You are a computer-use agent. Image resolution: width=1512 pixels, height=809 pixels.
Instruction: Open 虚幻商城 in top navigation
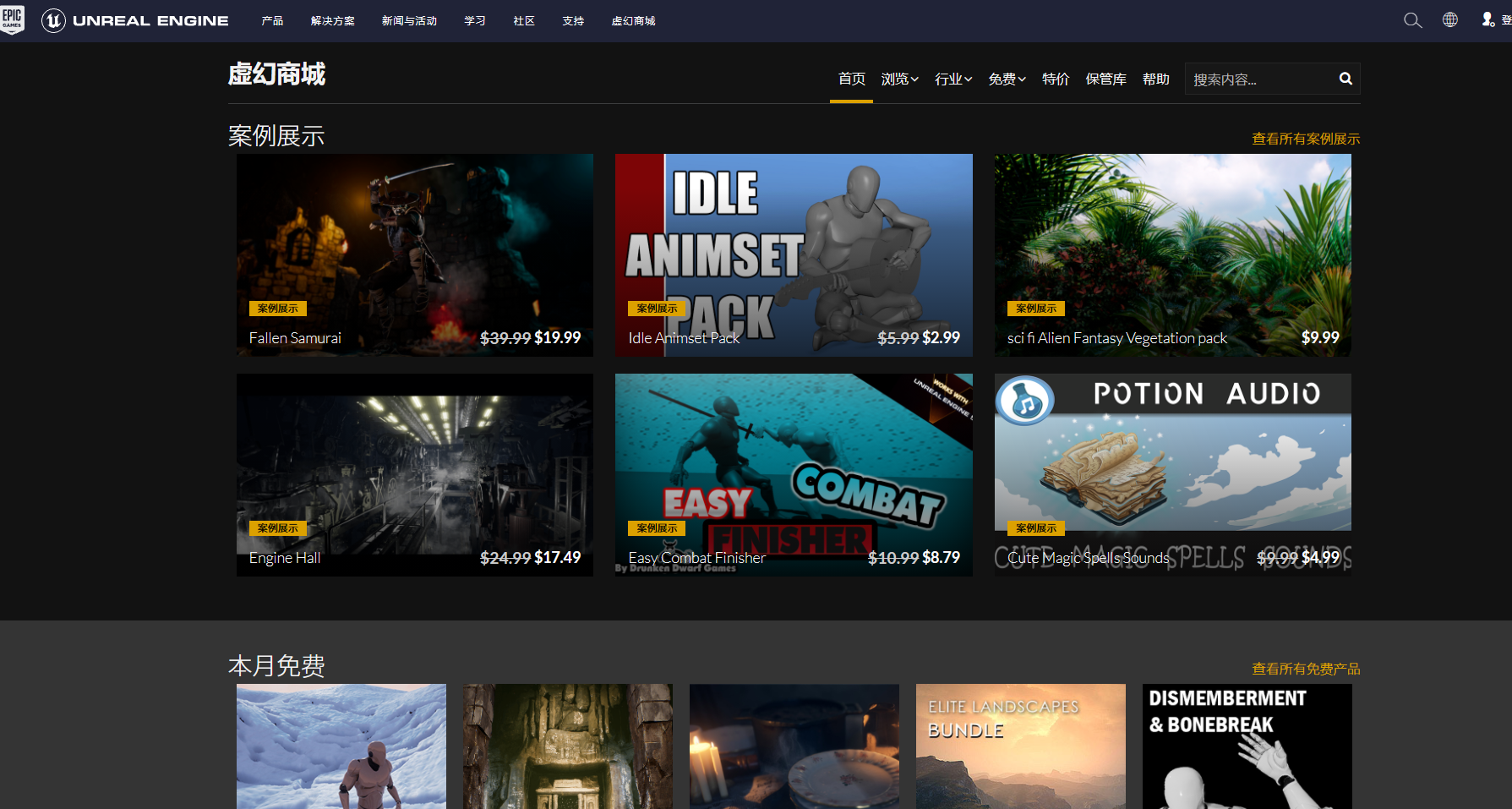634,21
